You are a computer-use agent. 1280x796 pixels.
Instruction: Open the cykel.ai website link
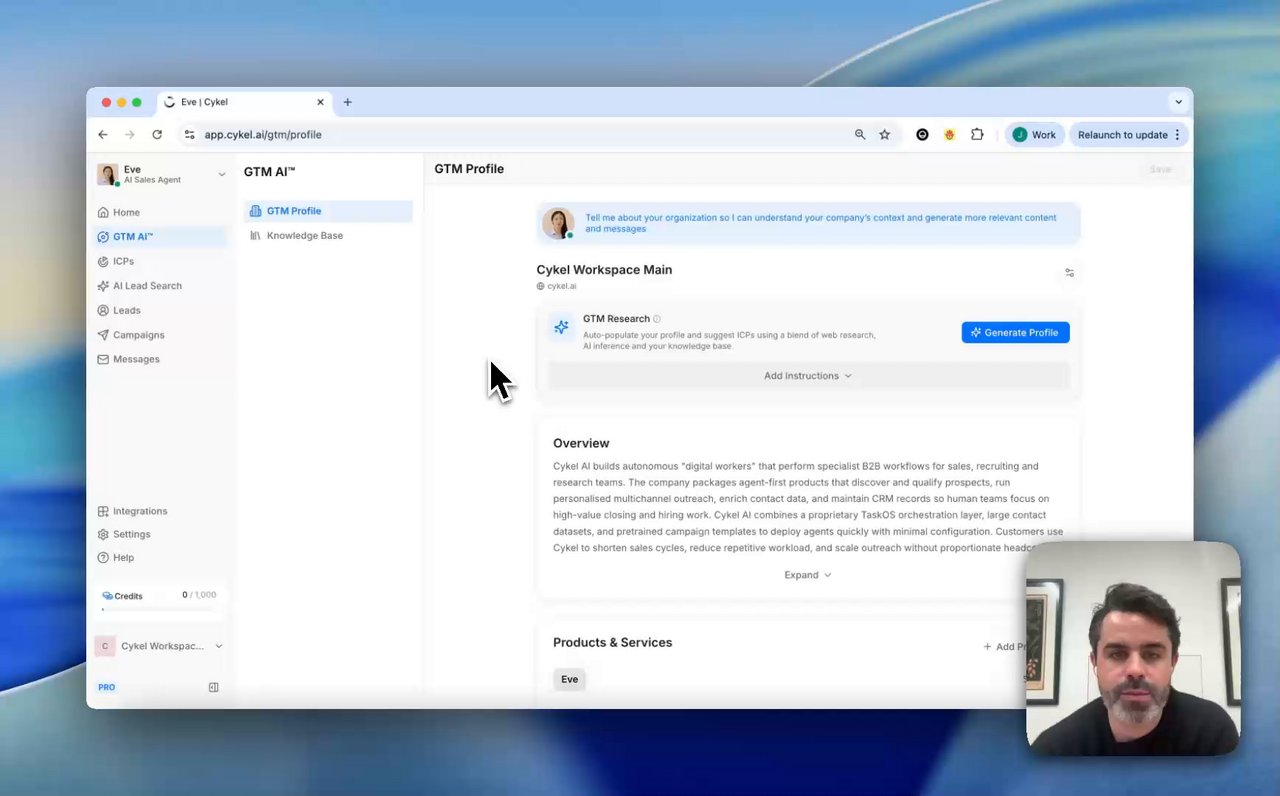(556, 286)
